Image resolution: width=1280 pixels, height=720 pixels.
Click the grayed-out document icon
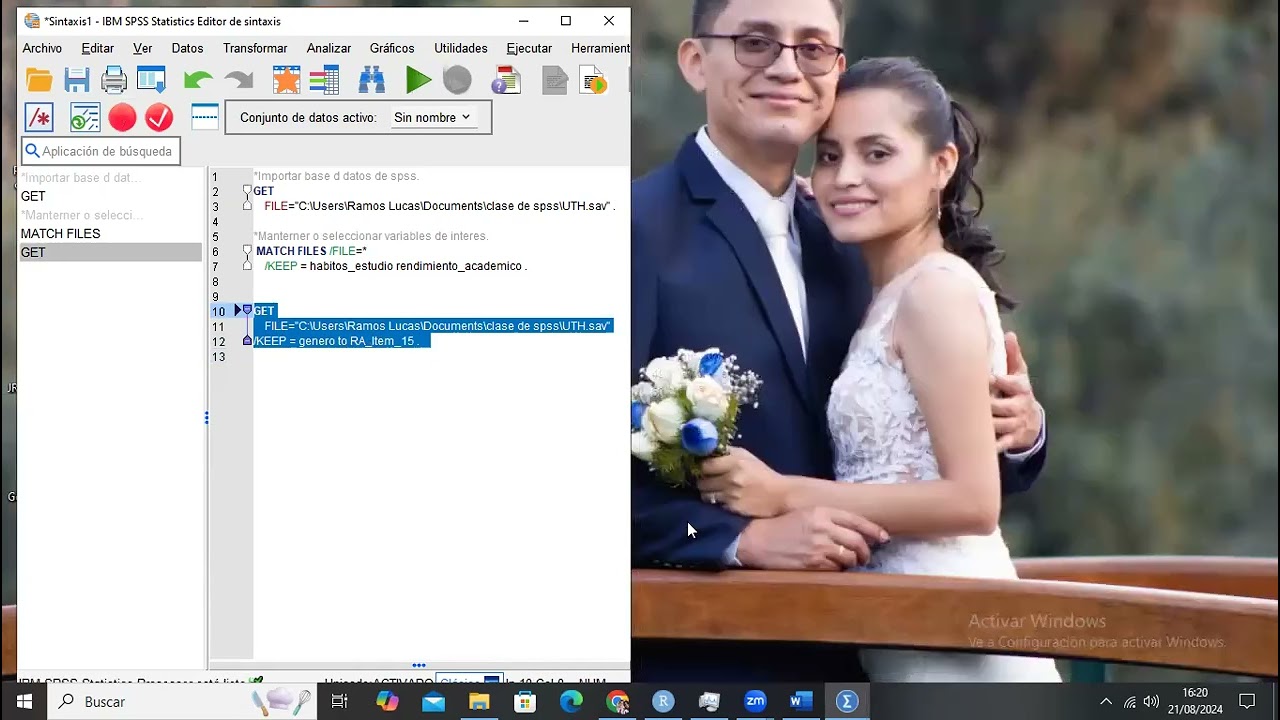click(555, 81)
